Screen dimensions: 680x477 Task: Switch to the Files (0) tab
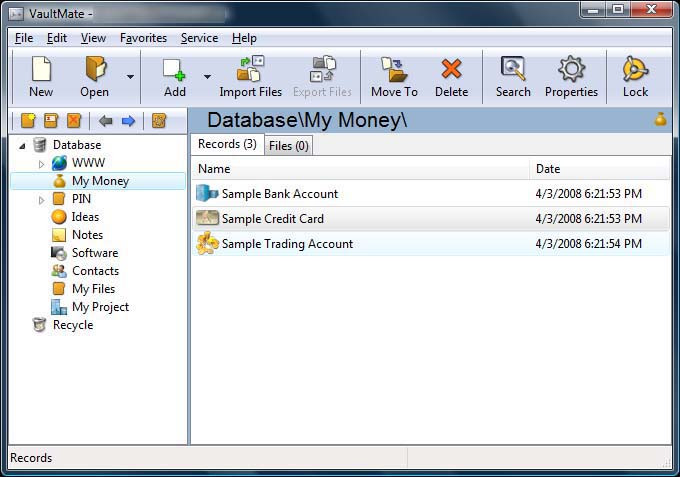click(289, 146)
